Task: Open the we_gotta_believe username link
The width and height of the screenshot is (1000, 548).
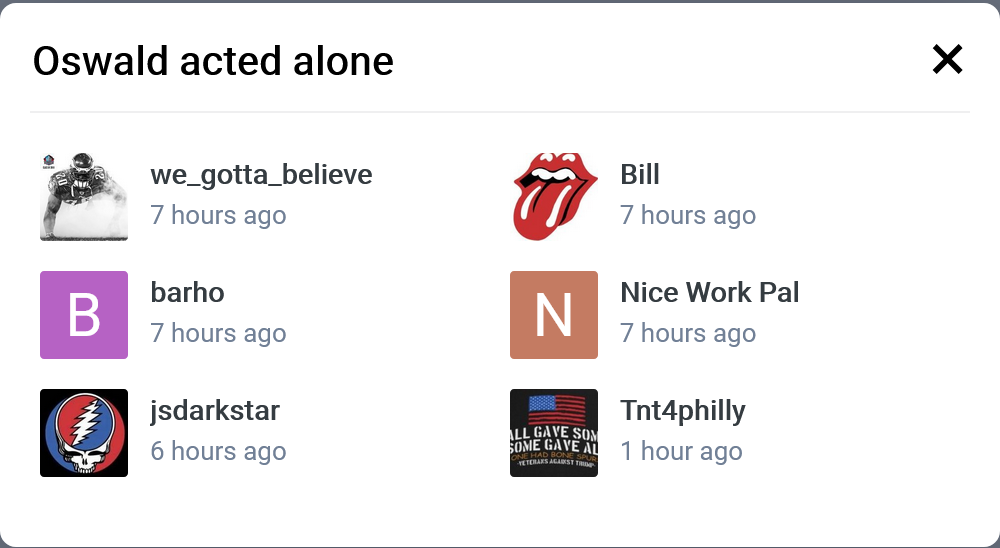Action: (261, 175)
